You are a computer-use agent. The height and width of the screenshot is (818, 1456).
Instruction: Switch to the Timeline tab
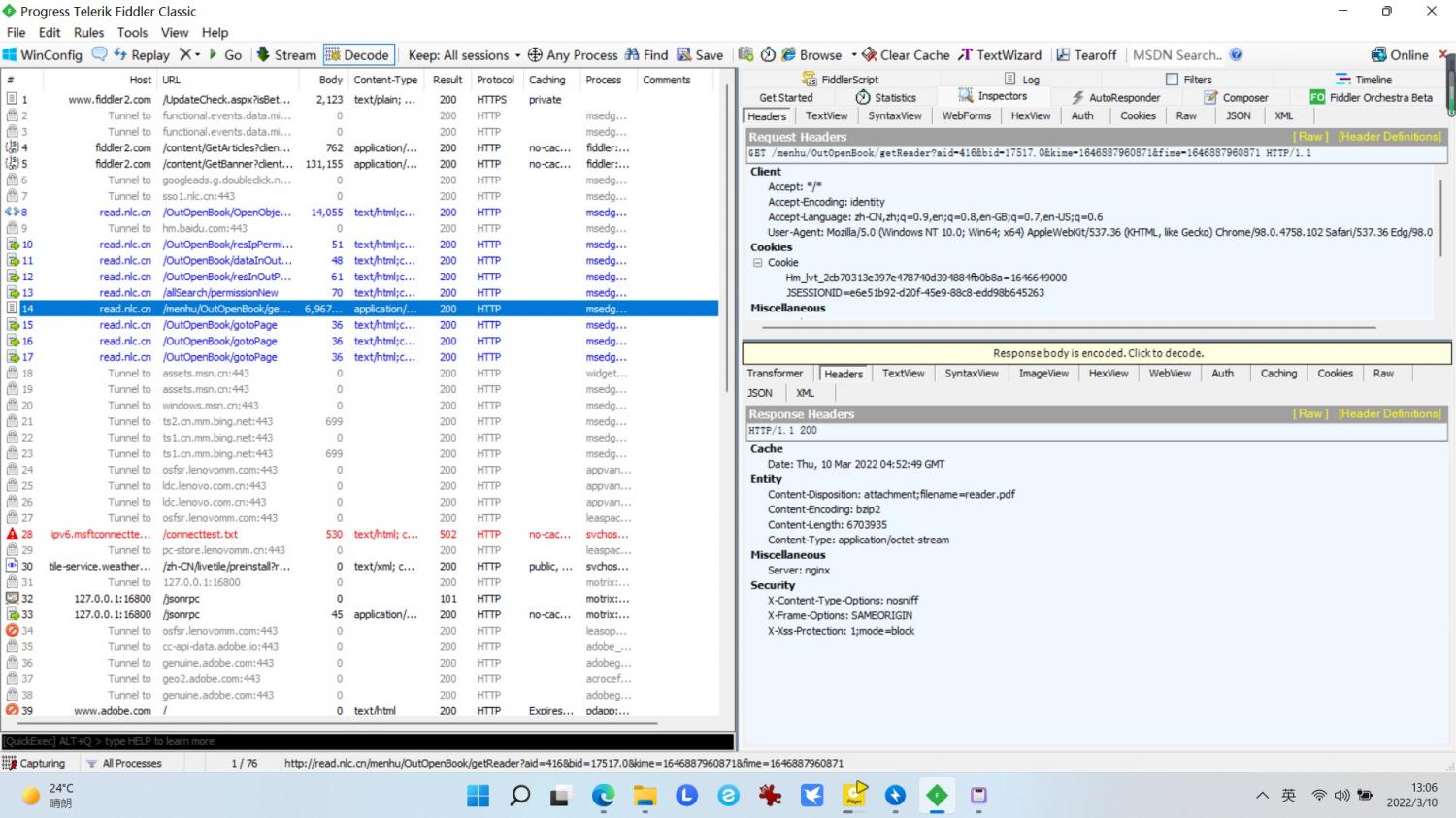[x=1364, y=80]
